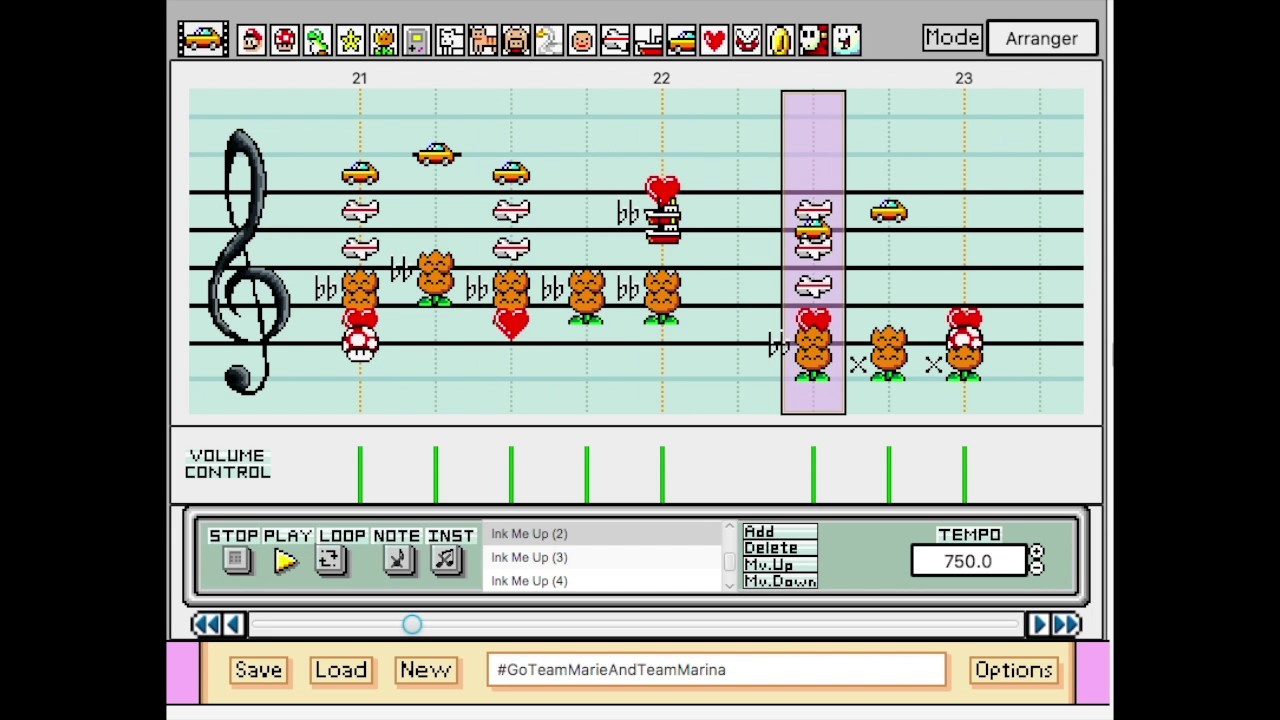The width and height of the screenshot is (1280, 720).
Task: Click the Delete button
Action: [x=780, y=548]
